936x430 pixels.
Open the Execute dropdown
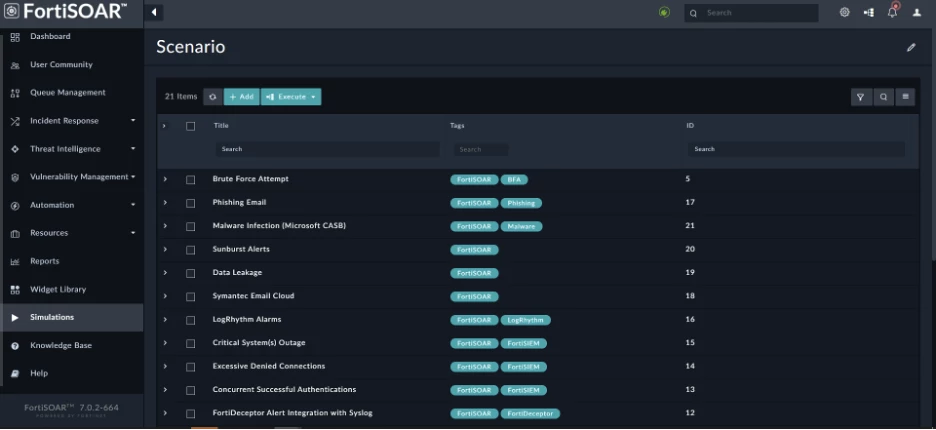pyautogui.click(x=291, y=97)
